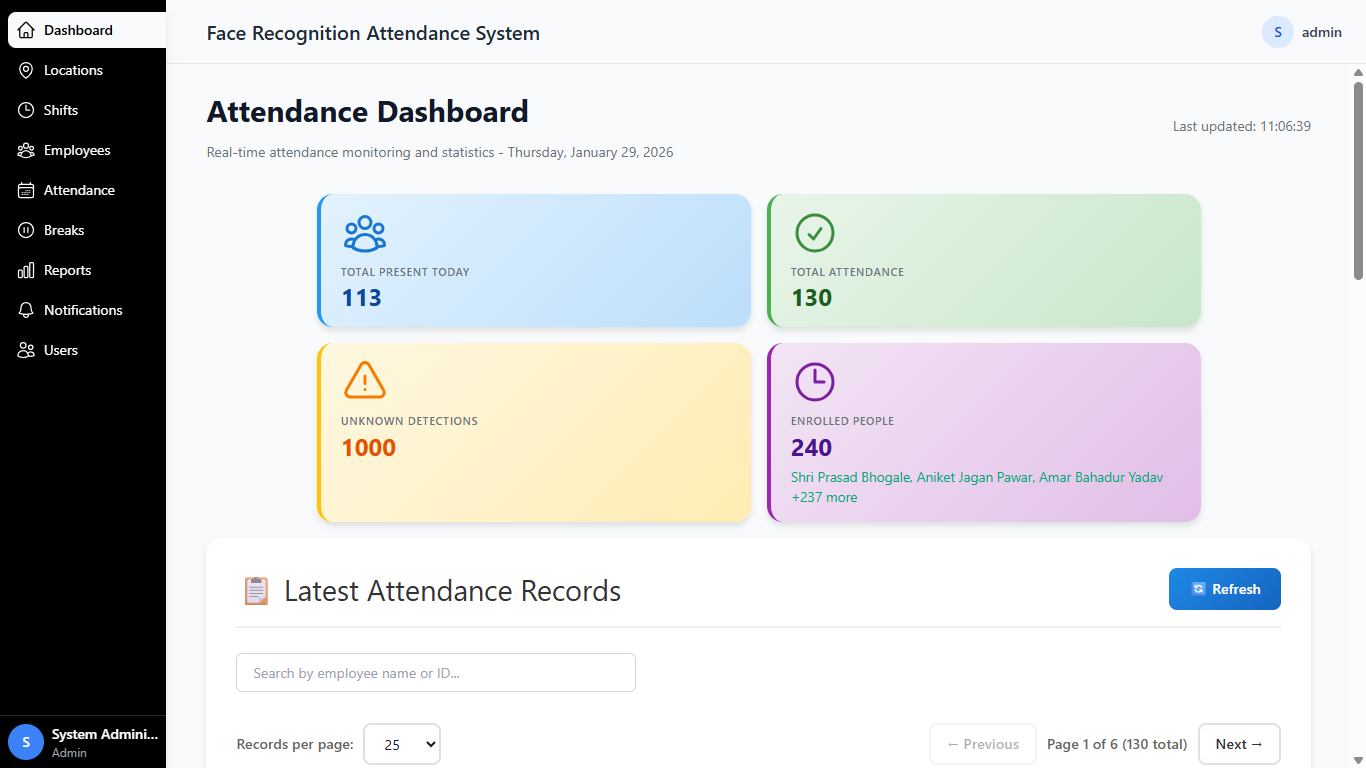This screenshot has height=768, width=1366.
Task: Click the Previous pagination control
Action: (982, 744)
